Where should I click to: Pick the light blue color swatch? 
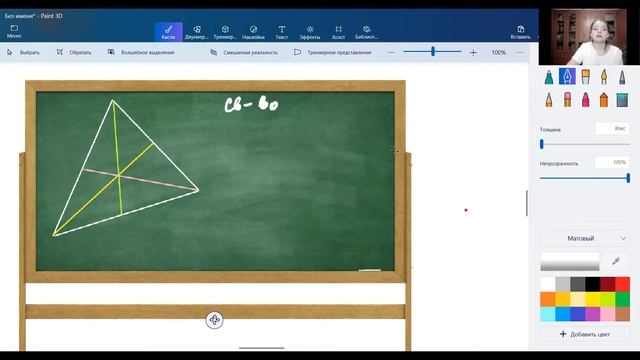pyautogui.click(x=547, y=314)
